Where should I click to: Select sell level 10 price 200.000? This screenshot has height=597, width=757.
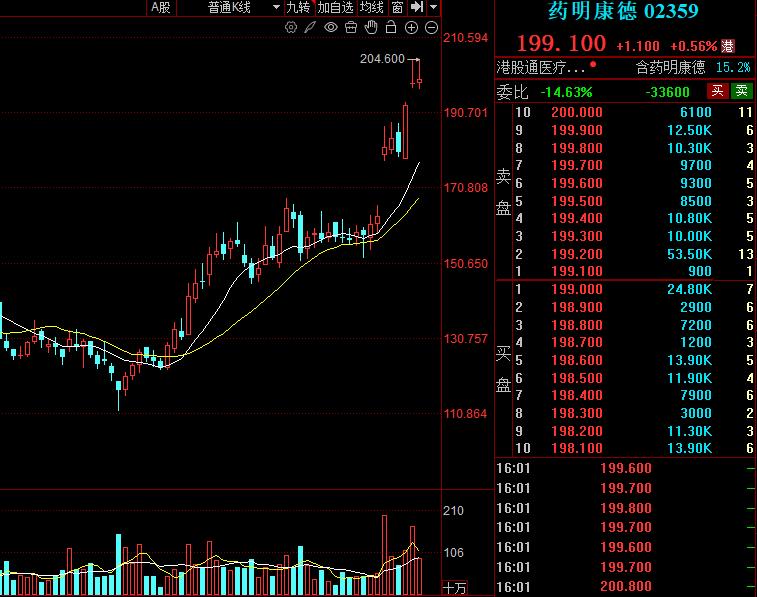pos(577,112)
